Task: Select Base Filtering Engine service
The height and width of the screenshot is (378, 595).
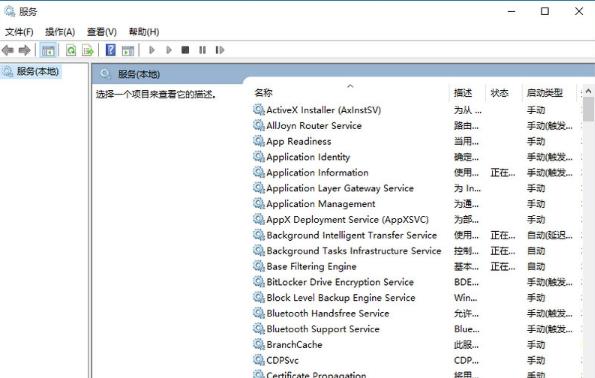Action: pos(312,266)
